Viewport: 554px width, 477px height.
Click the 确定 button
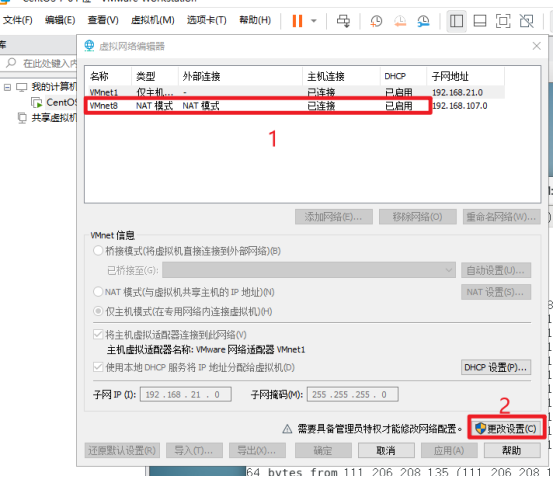tap(323, 450)
